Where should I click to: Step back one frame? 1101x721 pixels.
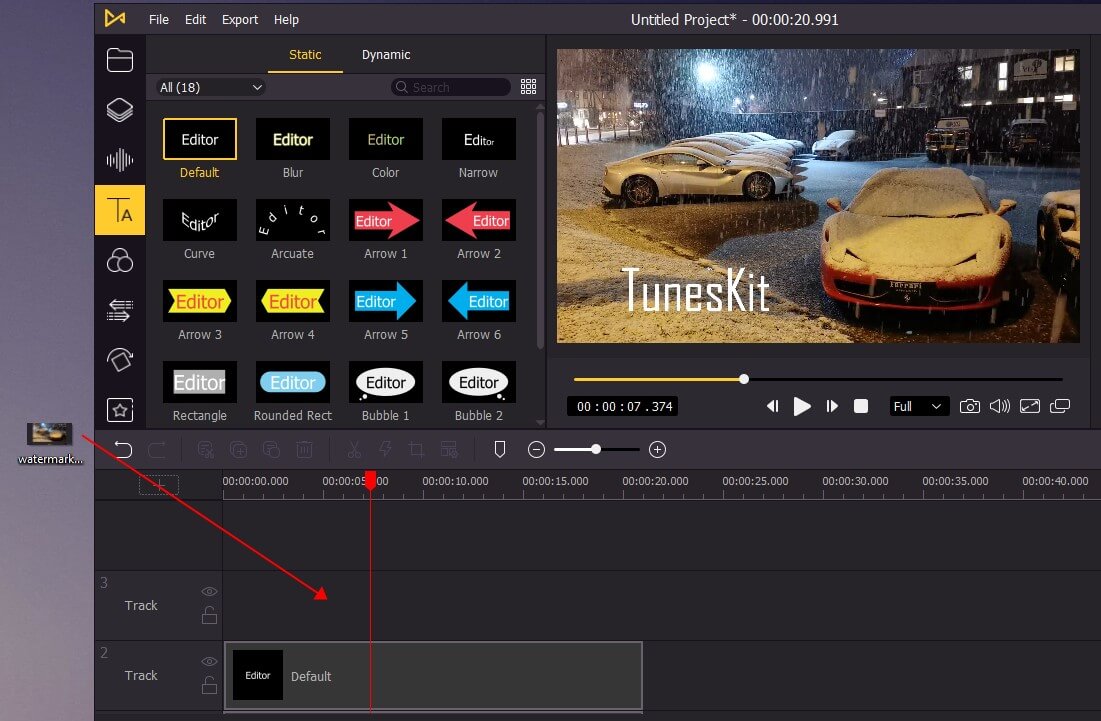pyautogui.click(x=772, y=406)
